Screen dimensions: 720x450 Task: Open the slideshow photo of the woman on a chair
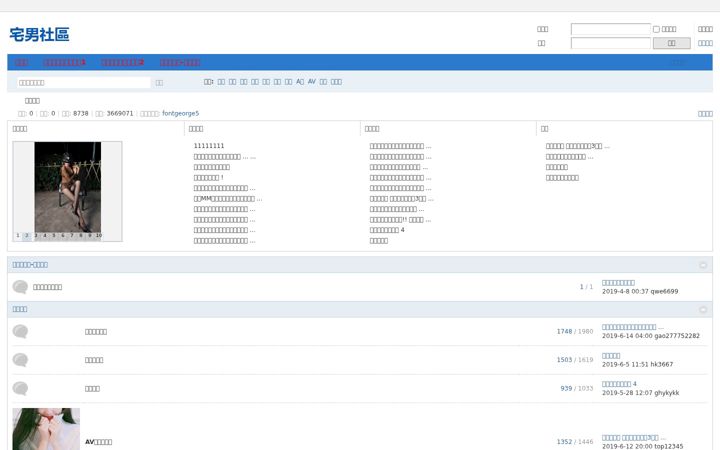(68, 187)
